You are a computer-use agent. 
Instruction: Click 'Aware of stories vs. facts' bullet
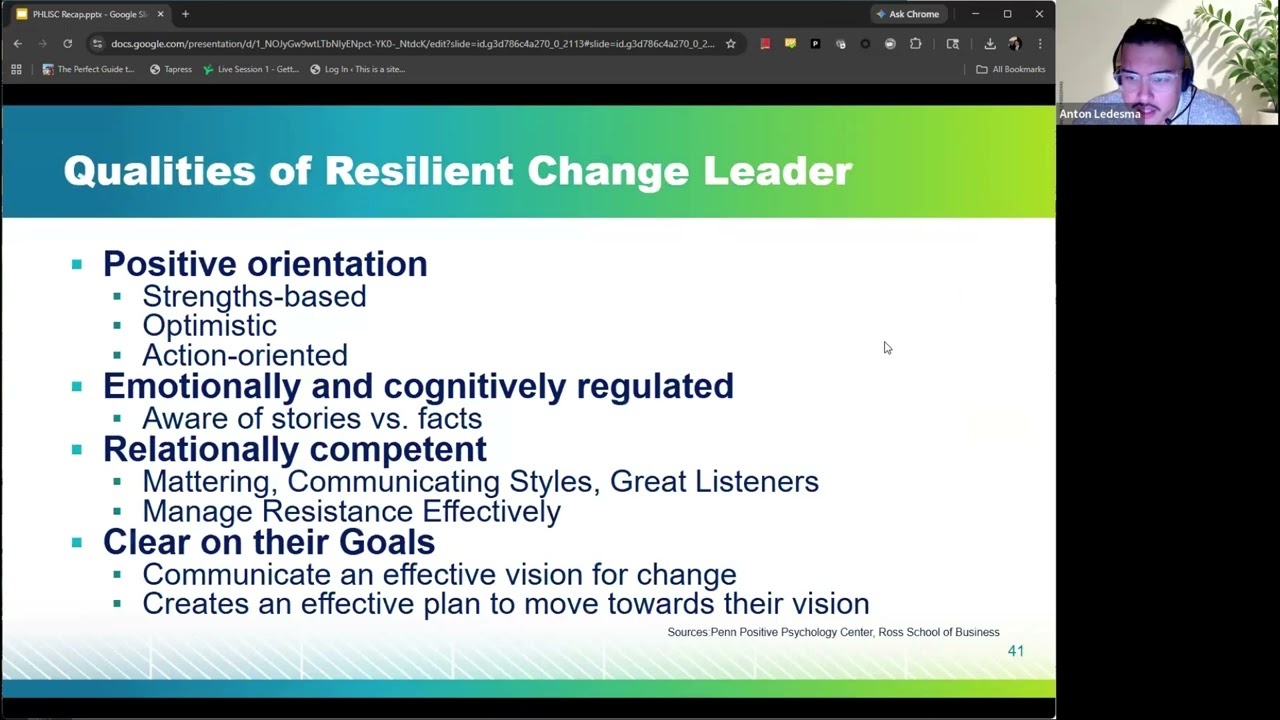point(312,418)
